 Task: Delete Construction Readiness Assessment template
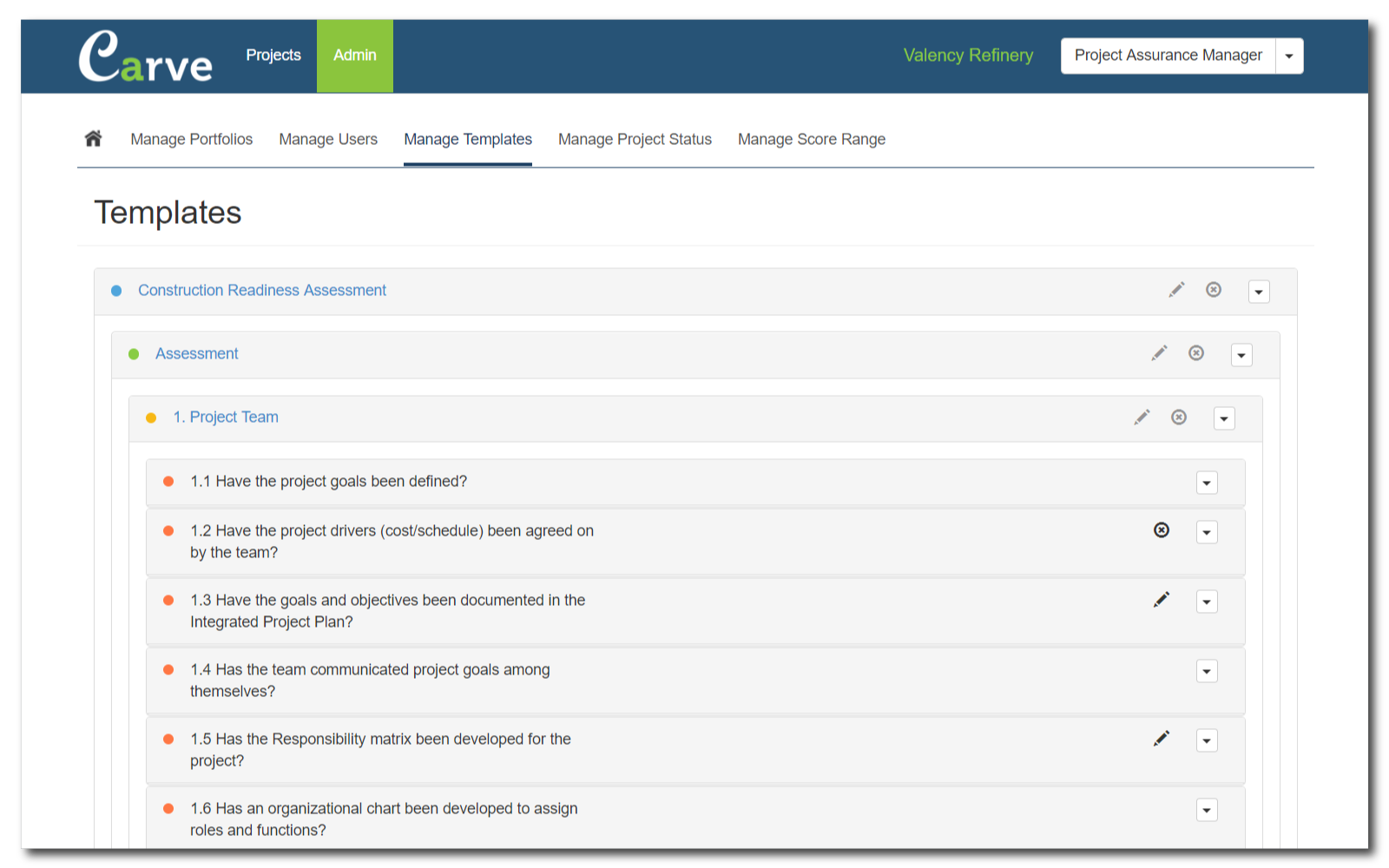coord(1214,290)
